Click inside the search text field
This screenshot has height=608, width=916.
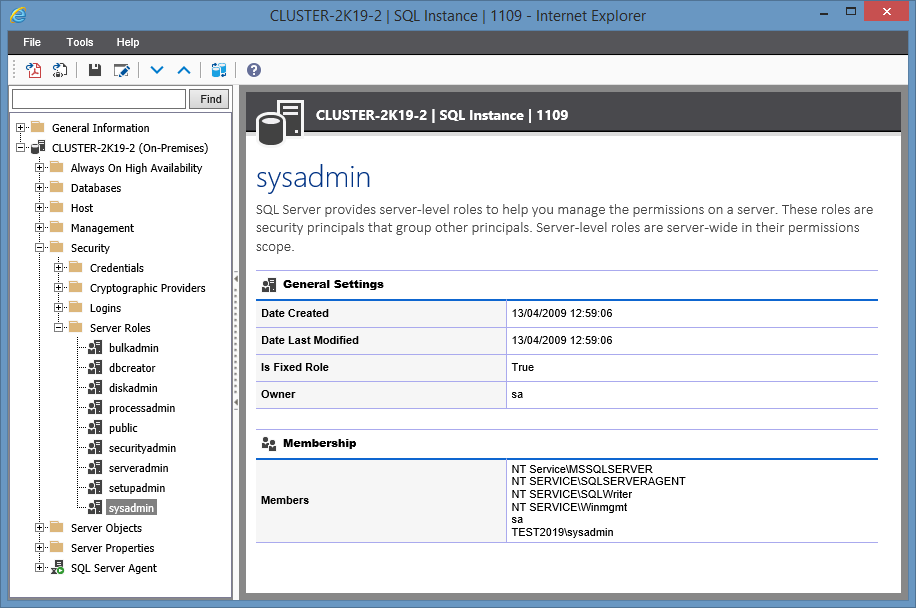pos(97,99)
